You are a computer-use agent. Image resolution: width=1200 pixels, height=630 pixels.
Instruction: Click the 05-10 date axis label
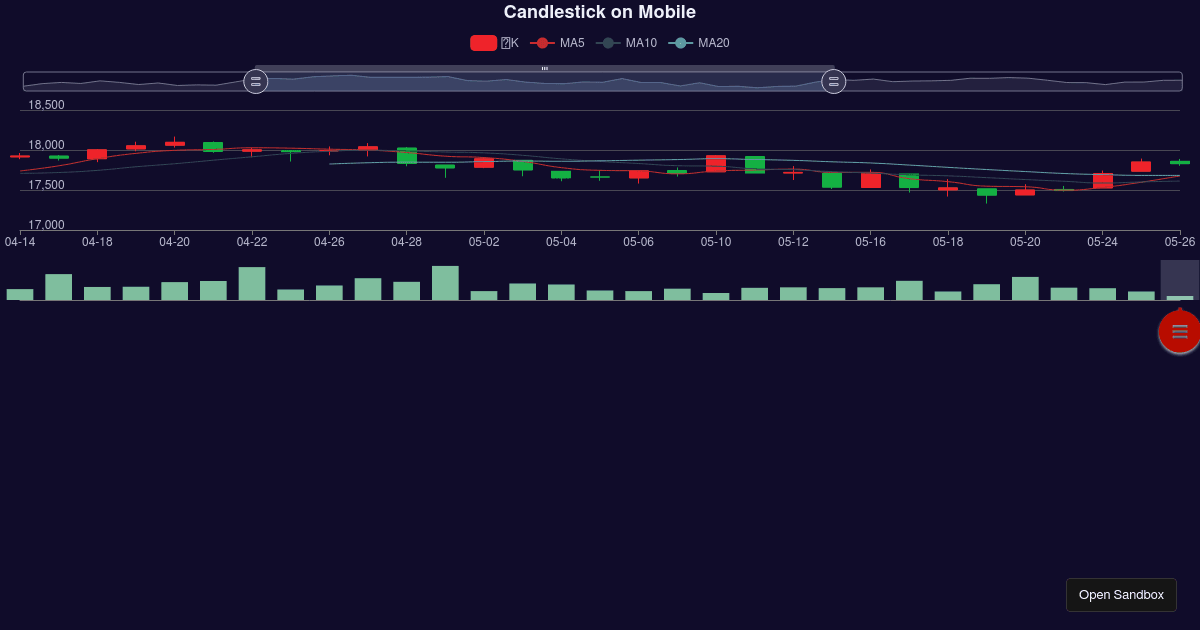(x=716, y=242)
